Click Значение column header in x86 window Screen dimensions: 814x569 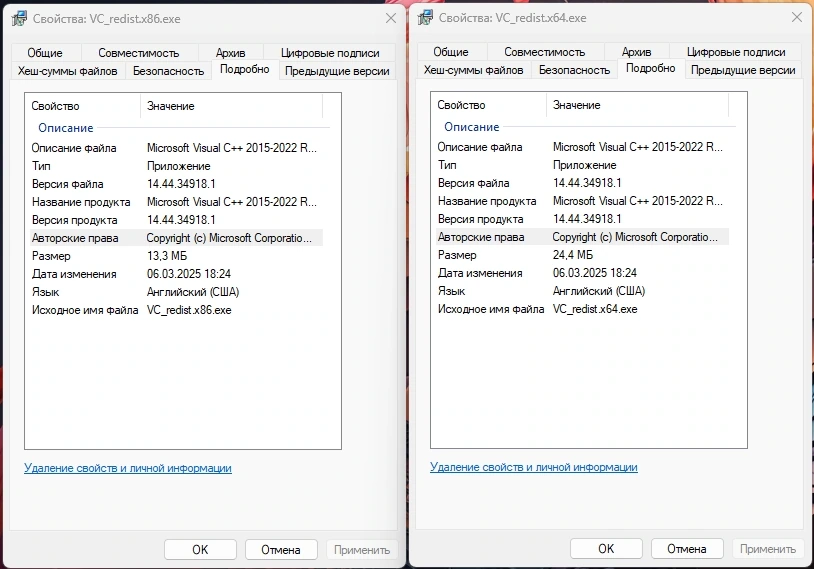[232, 106]
